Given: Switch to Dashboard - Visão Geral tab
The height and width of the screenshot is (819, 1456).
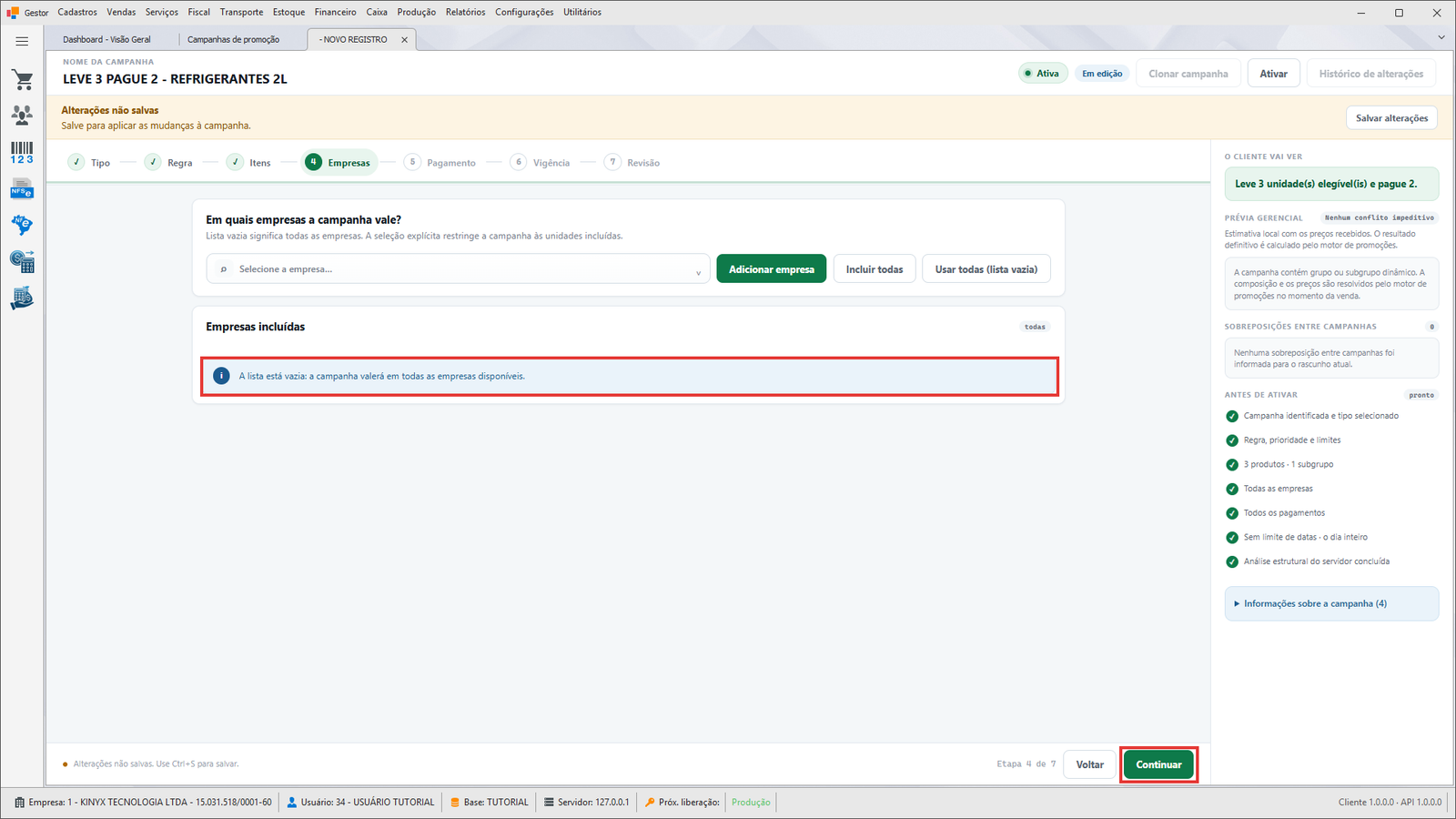Looking at the screenshot, I should [x=107, y=40].
